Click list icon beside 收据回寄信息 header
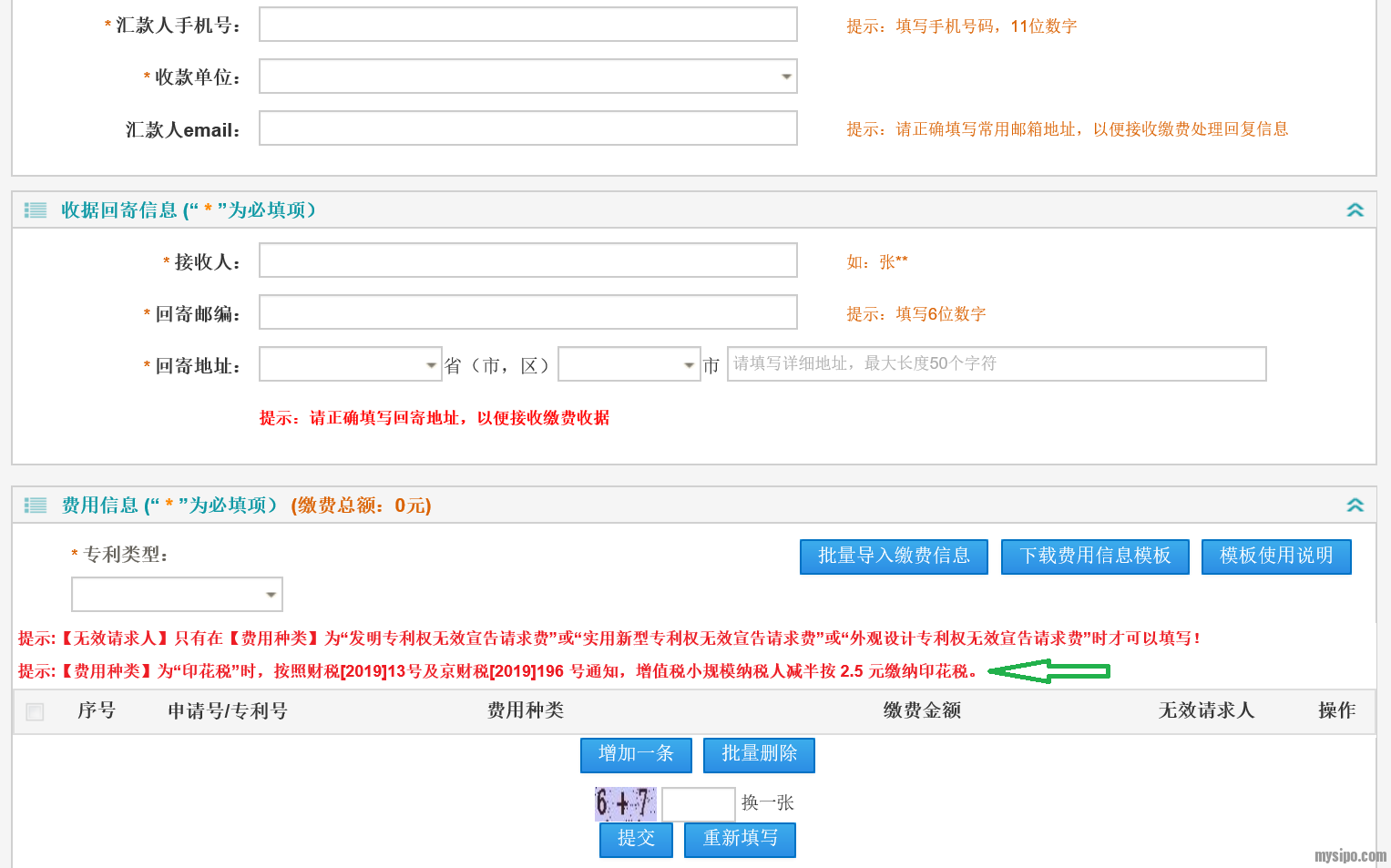 coord(36,210)
